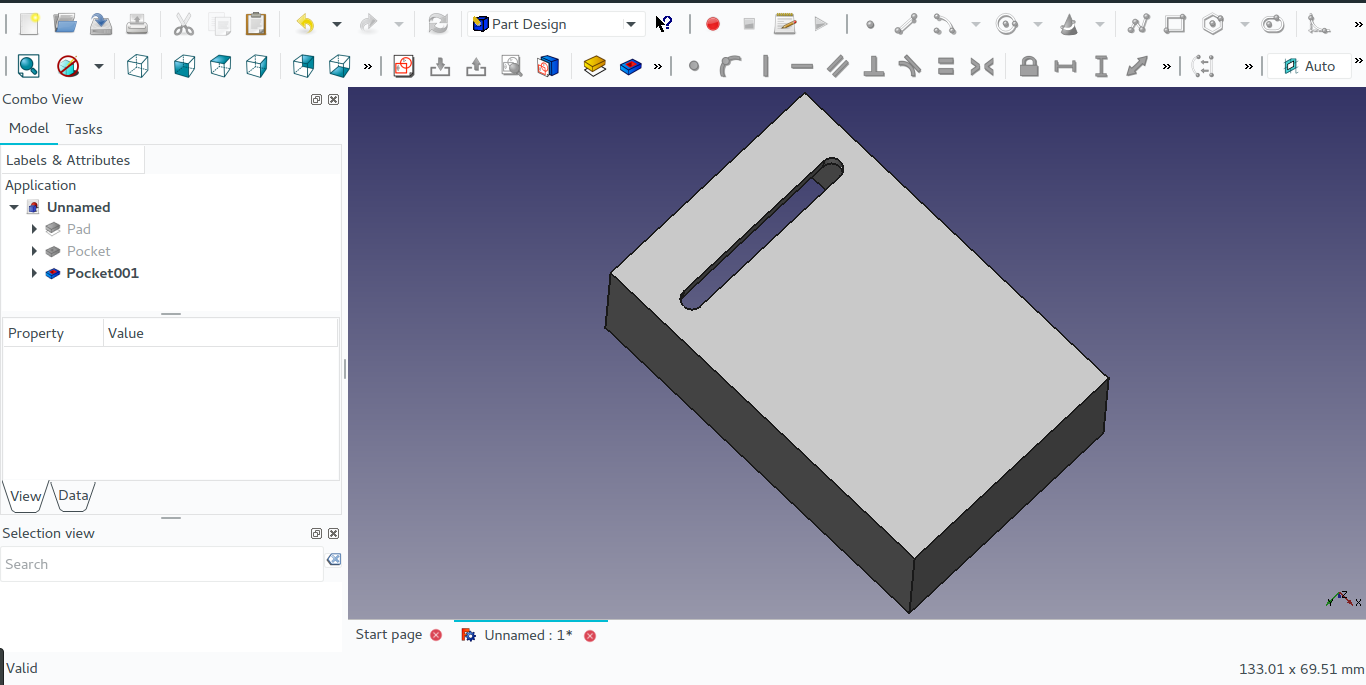Create a new sketch
The image size is (1366, 685).
pos(404,66)
